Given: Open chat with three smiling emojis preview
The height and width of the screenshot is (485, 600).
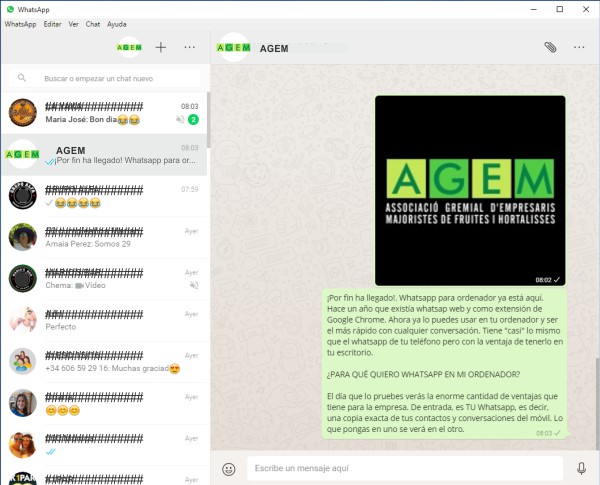Looking at the screenshot, I should 104,403.
